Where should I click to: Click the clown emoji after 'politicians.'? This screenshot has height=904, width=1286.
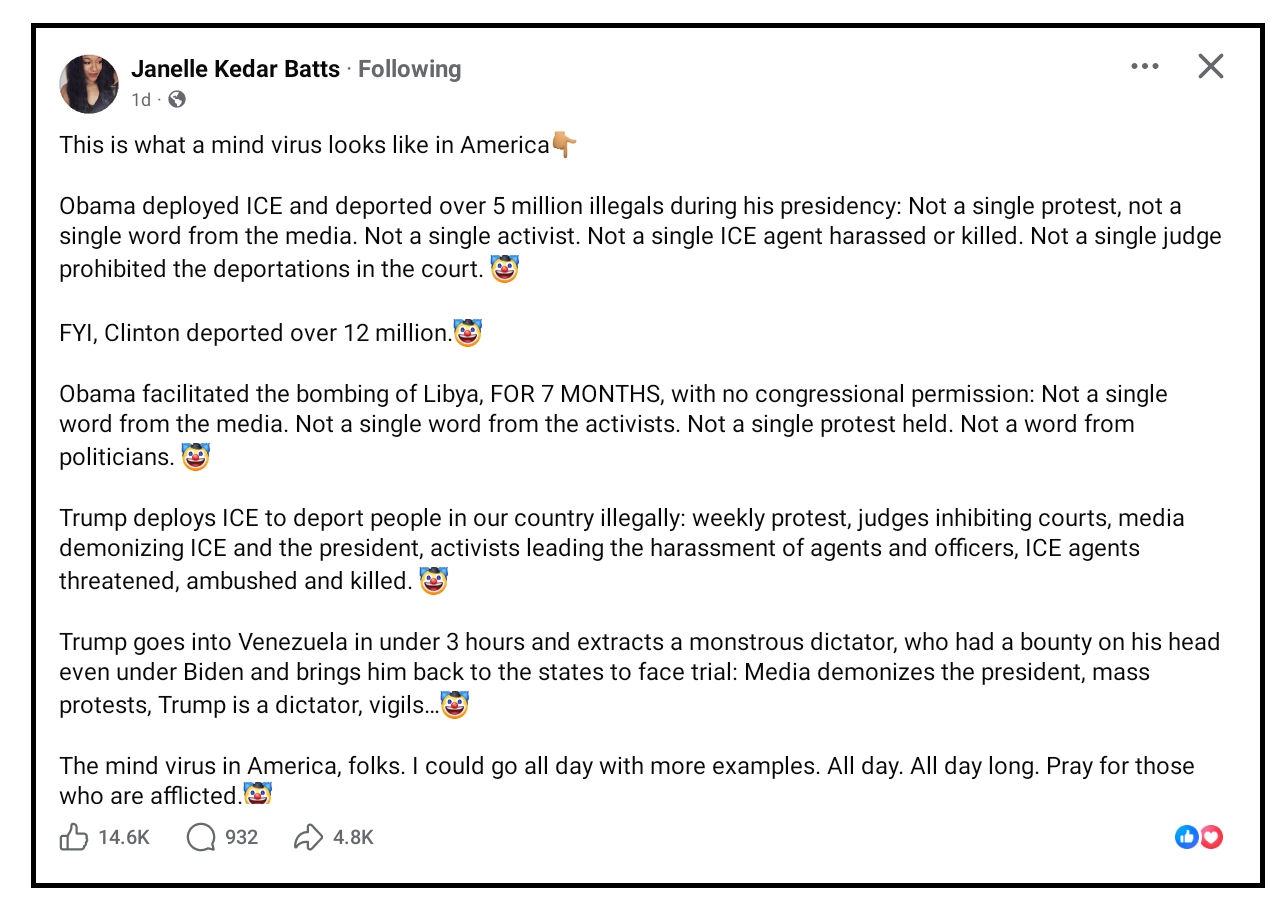click(195, 457)
